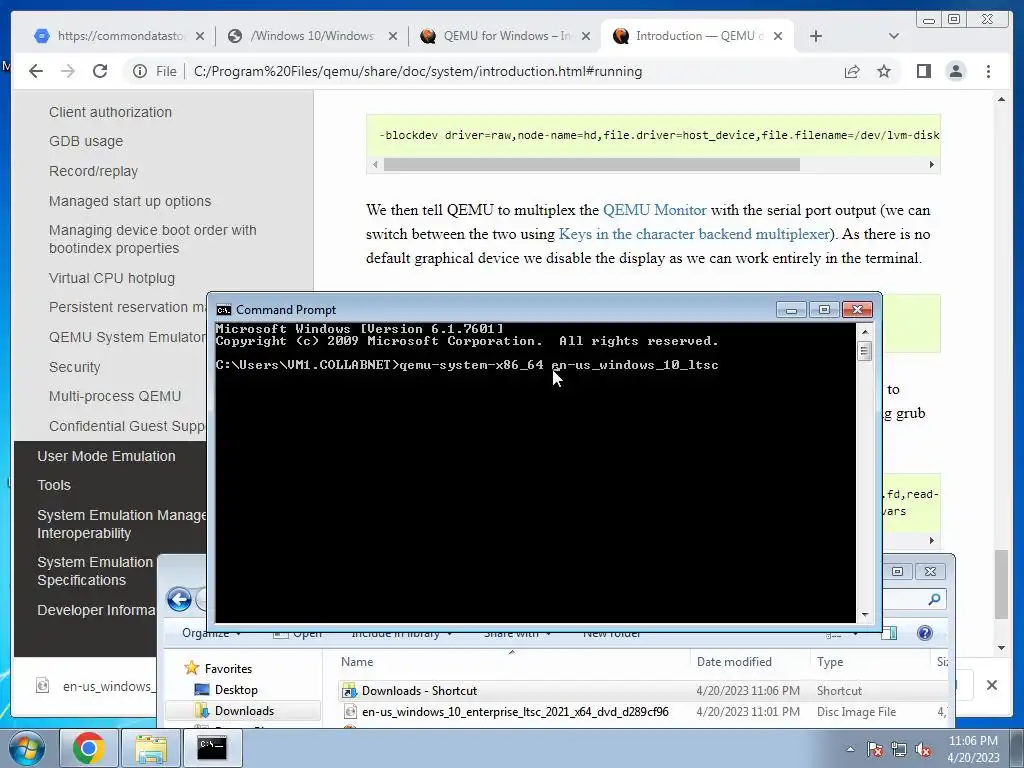Open Managed start up options link
Screen dimensions: 1024x768
coord(130,201)
